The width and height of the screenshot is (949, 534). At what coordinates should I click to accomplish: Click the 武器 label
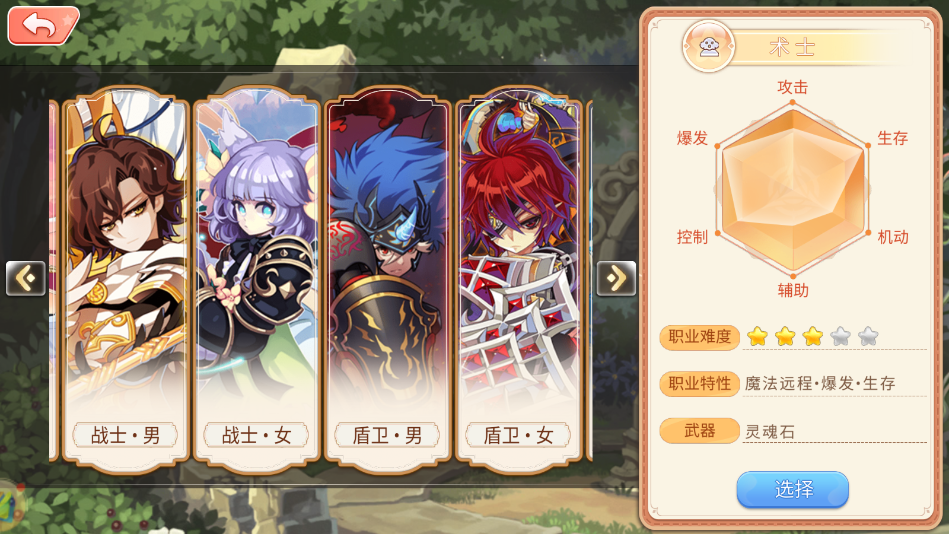(700, 430)
